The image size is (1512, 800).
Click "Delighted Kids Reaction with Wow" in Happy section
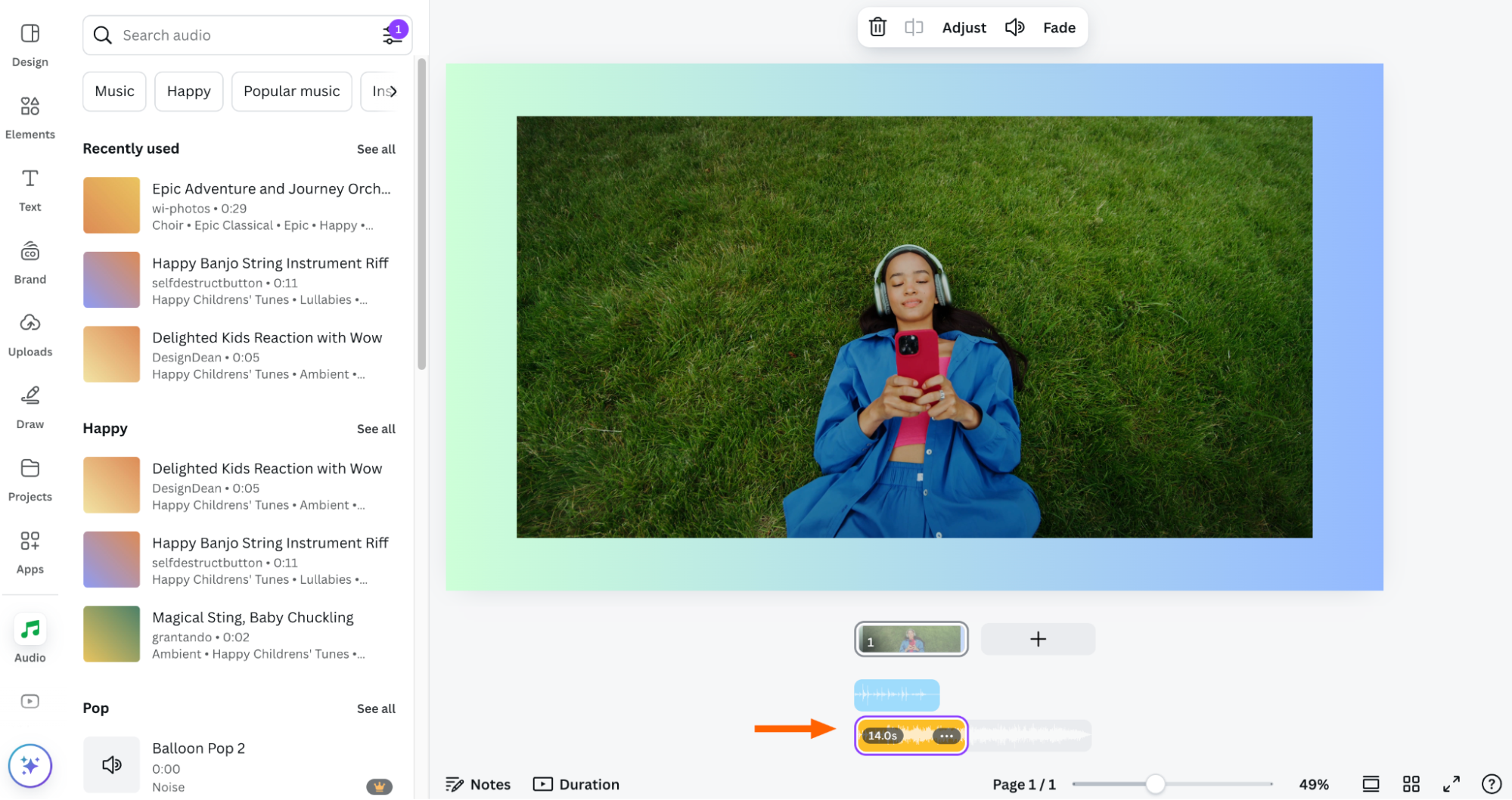click(267, 469)
